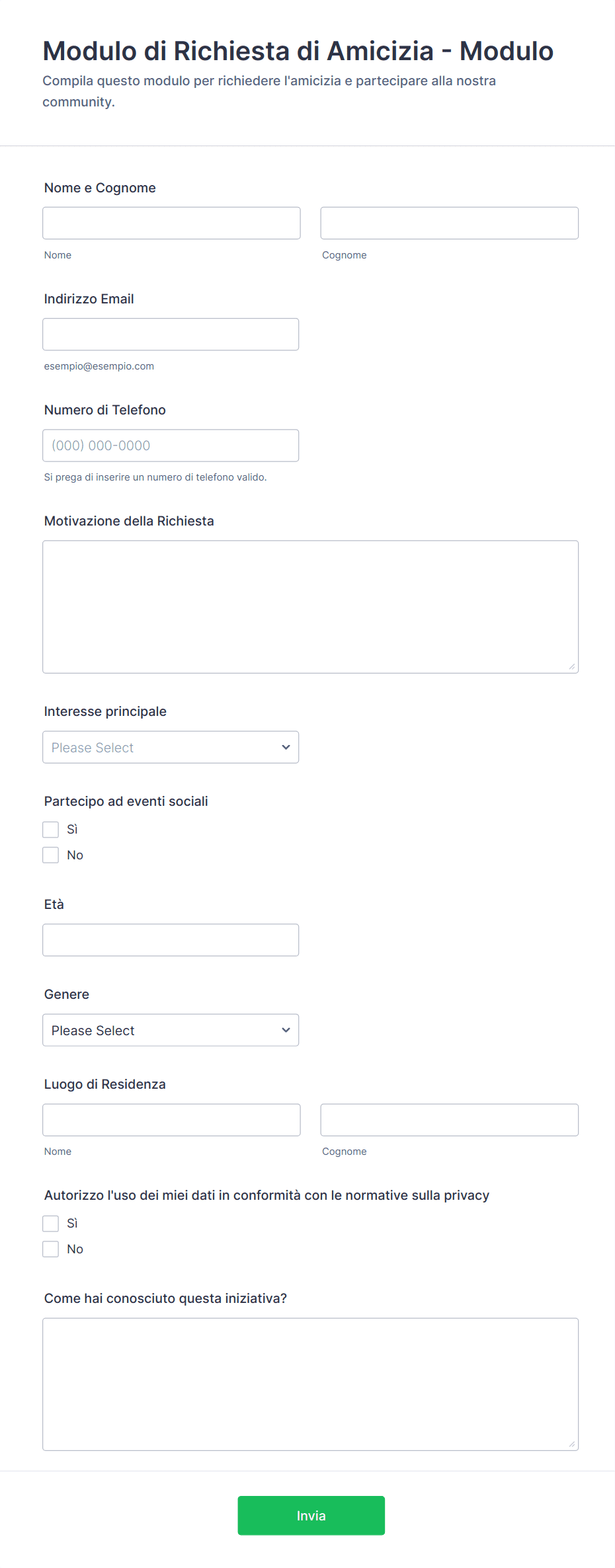Click second Luogo di Residenza field
This screenshot has height=1568, width=615.
coord(449,1120)
